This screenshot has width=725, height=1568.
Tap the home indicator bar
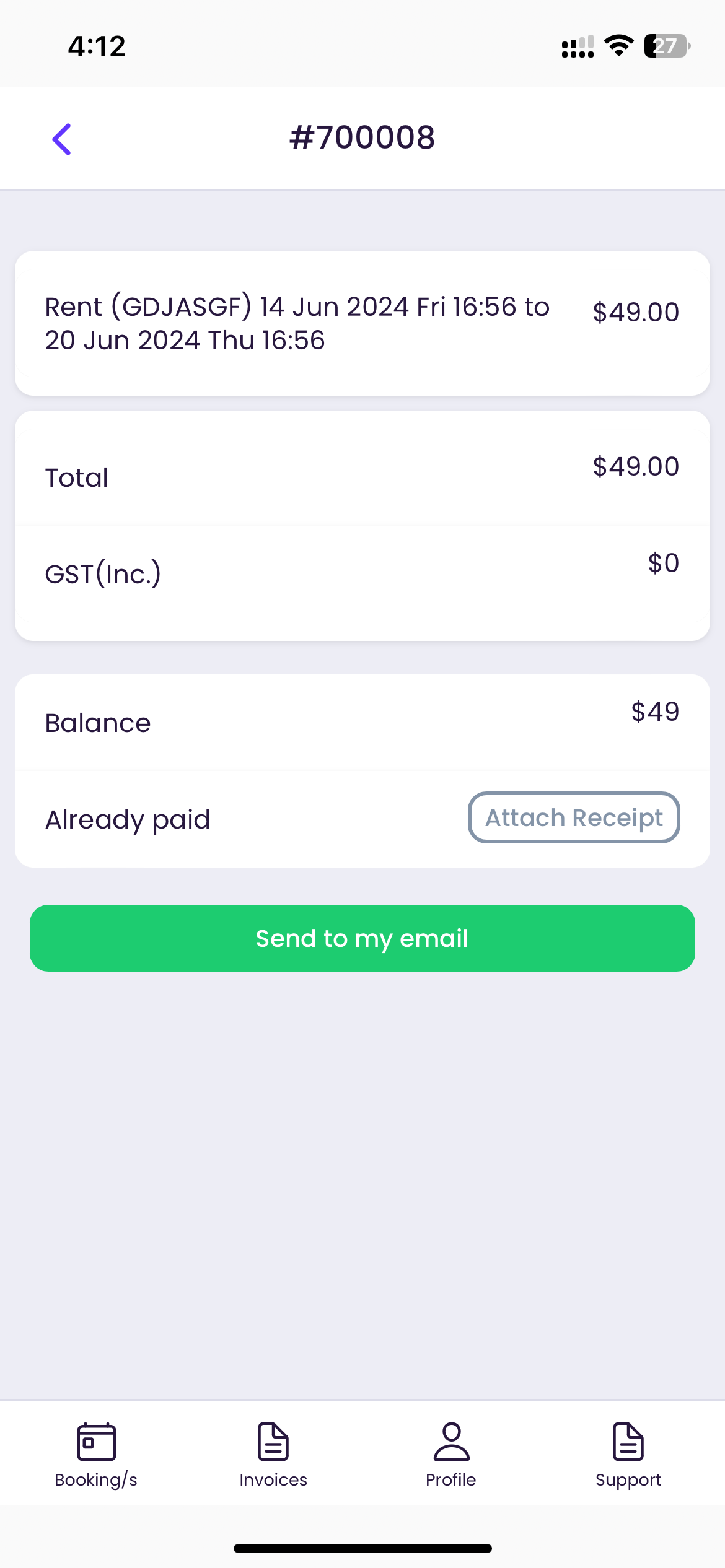coord(362,1548)
